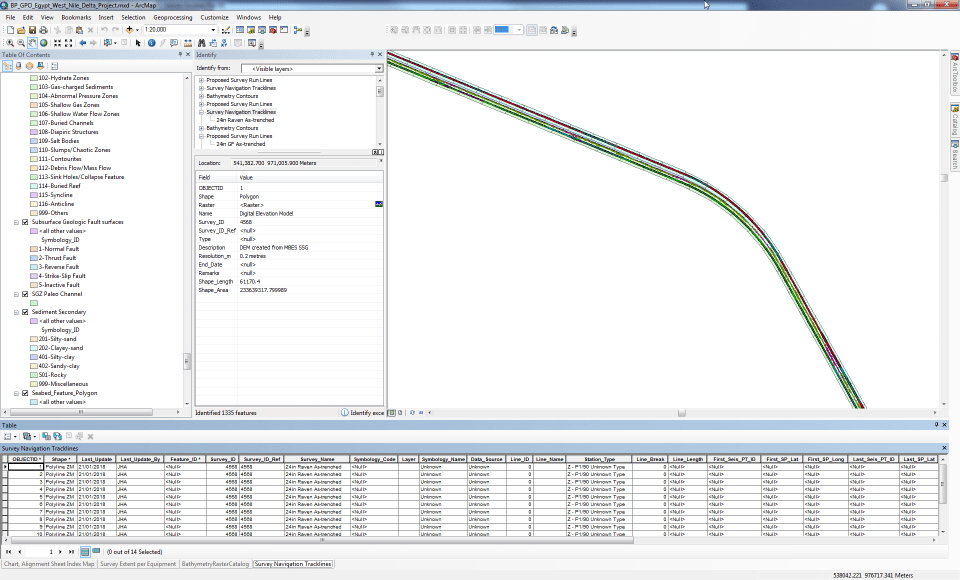Pin the Identify window

(x=373, y=54)
